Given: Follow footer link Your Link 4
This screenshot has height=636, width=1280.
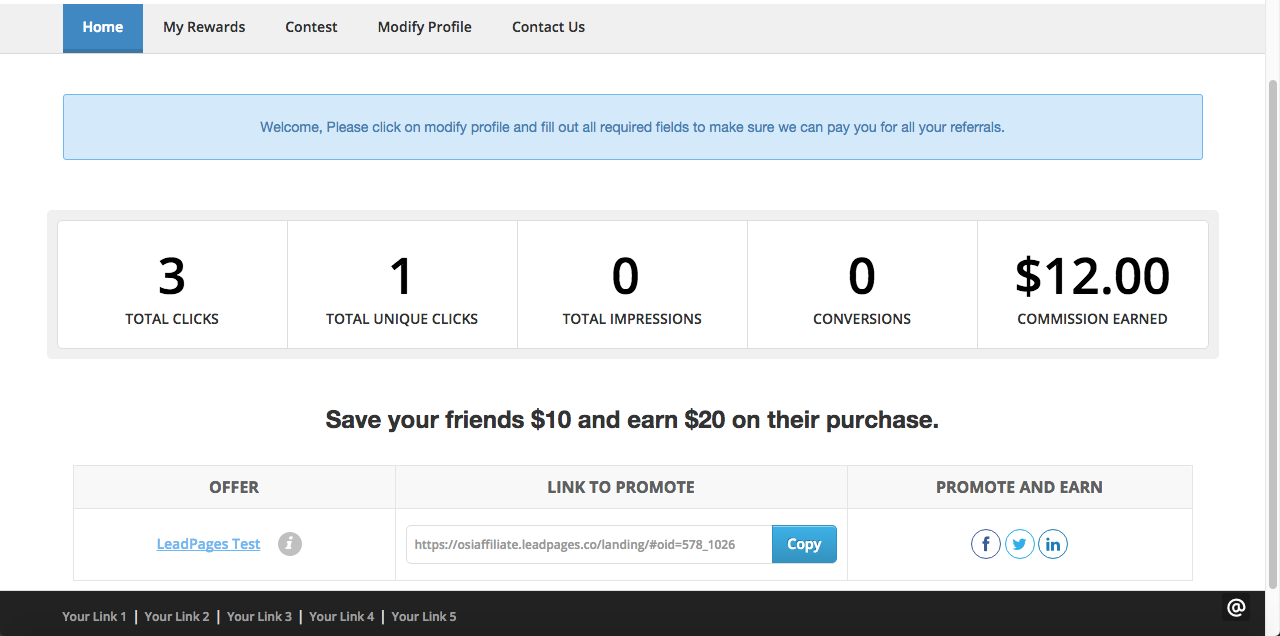Looking at the screenshot, I should click(x=342, y=617).
